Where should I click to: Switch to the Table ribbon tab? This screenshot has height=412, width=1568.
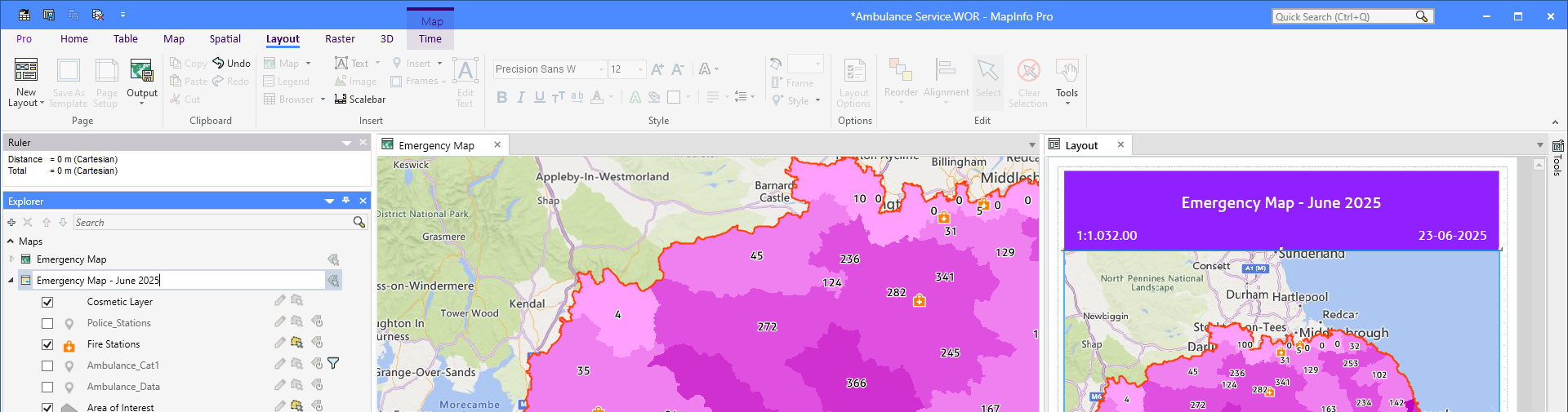[126, 39]
